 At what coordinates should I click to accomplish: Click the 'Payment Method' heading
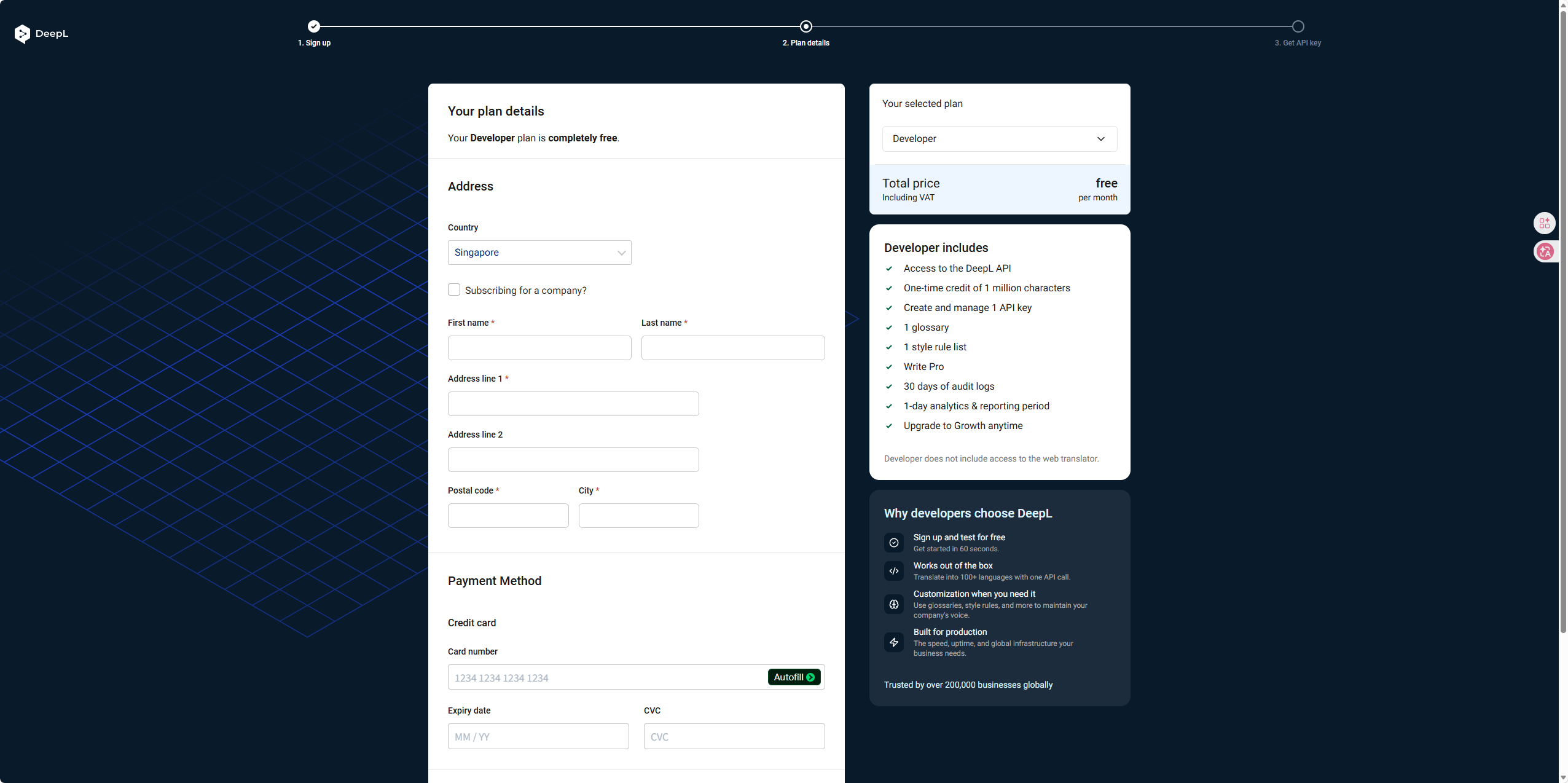coord(495,581)
